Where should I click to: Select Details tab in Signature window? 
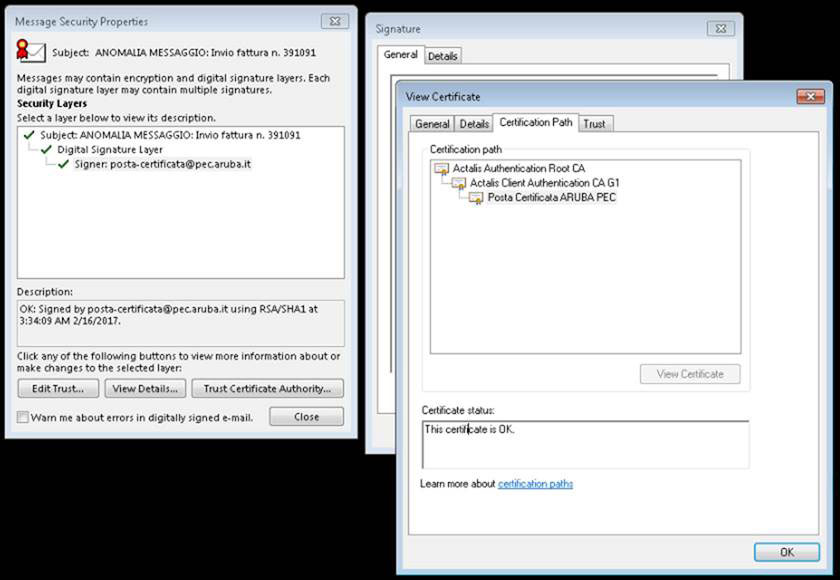click(442, 56)
